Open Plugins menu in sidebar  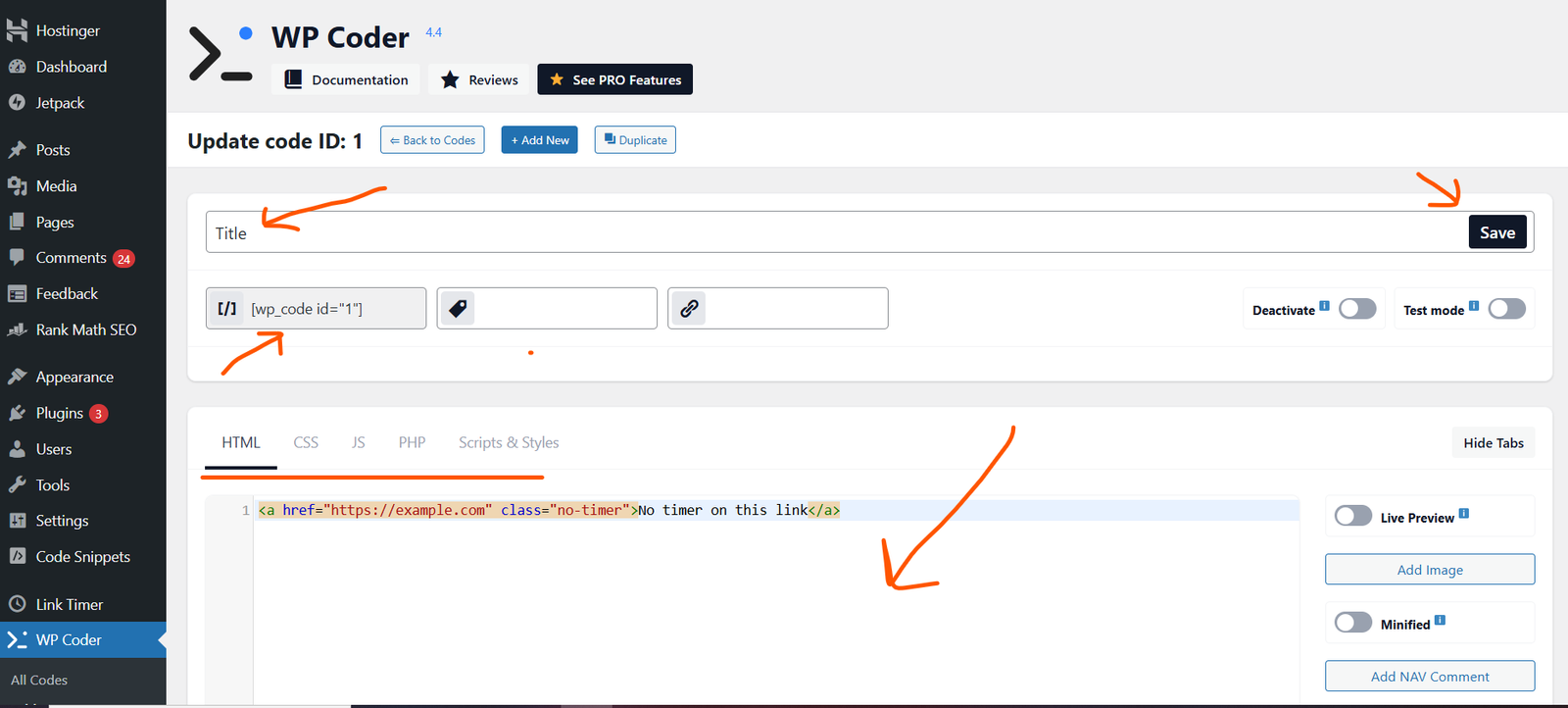(x=60, y=413)
